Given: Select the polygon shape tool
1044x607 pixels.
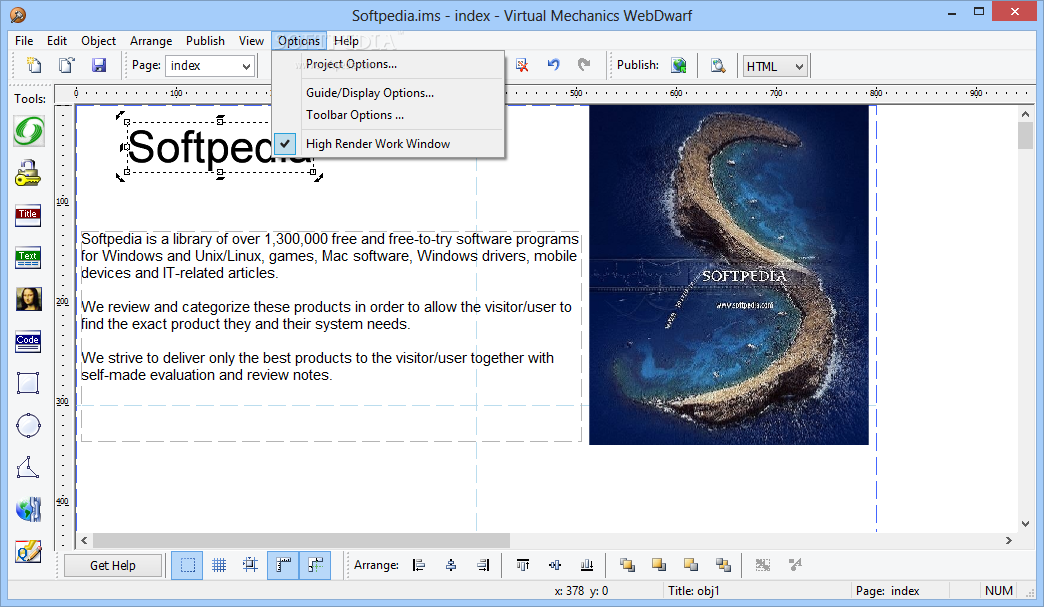Looking at the screenshot, I should click(28, 468).
